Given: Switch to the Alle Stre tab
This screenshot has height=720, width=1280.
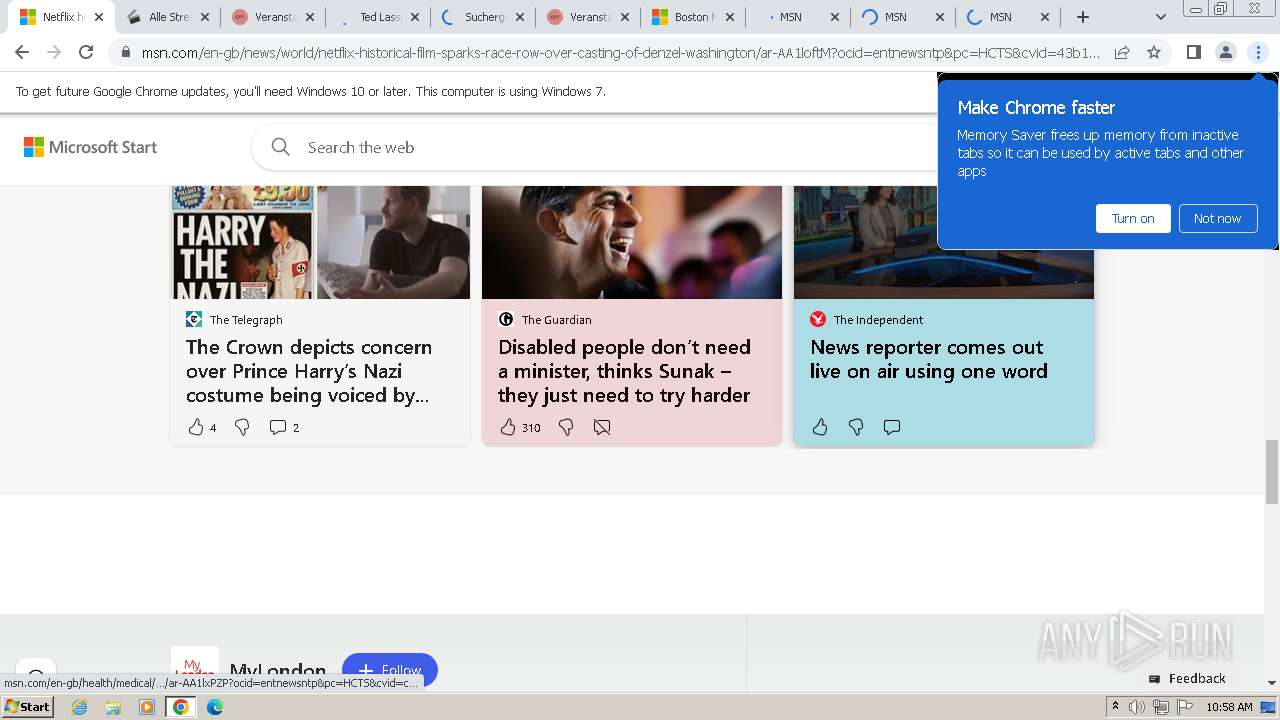Looking at the screenshot, I should point(169,17).
